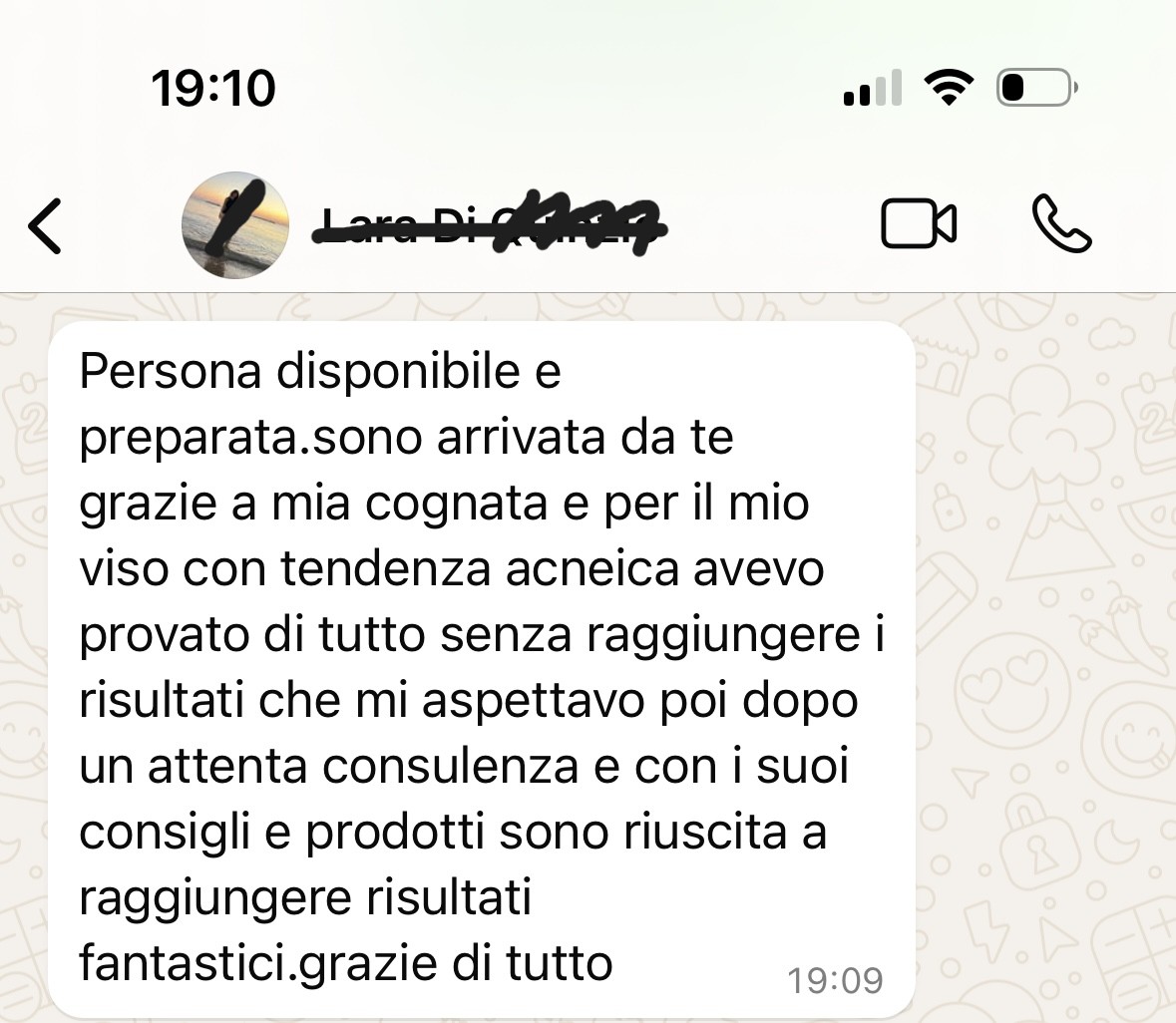Click the words "raggiungere risultati" in message
The width and height of the screenshot is (1176, 1023).
(x=305, y=898)
